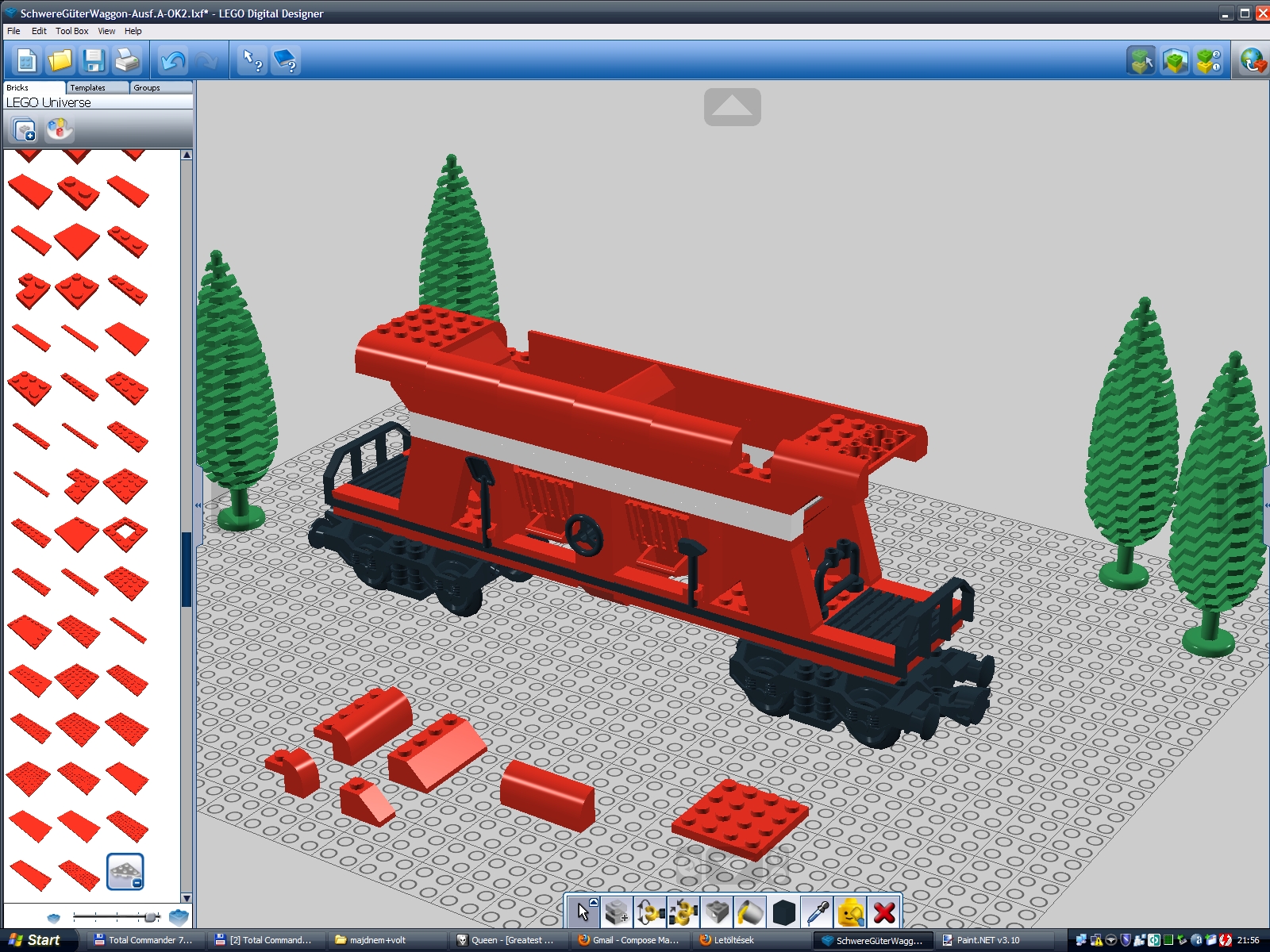
Task: Switch to View mode
Action: (1175, 60)
